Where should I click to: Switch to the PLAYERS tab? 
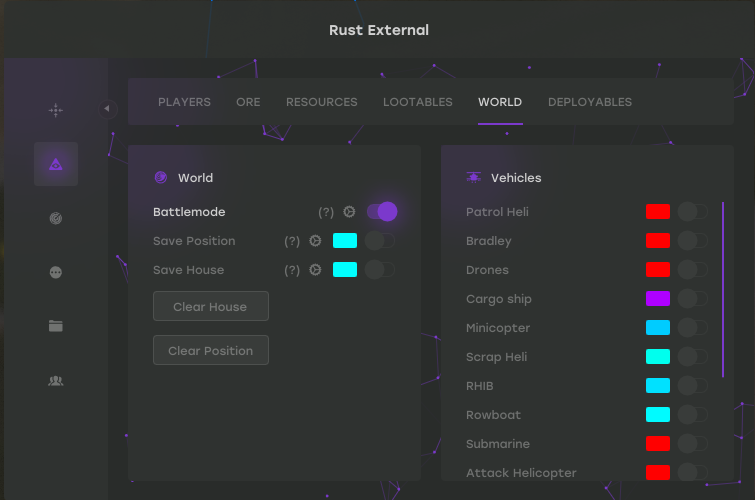click(184, 102)
